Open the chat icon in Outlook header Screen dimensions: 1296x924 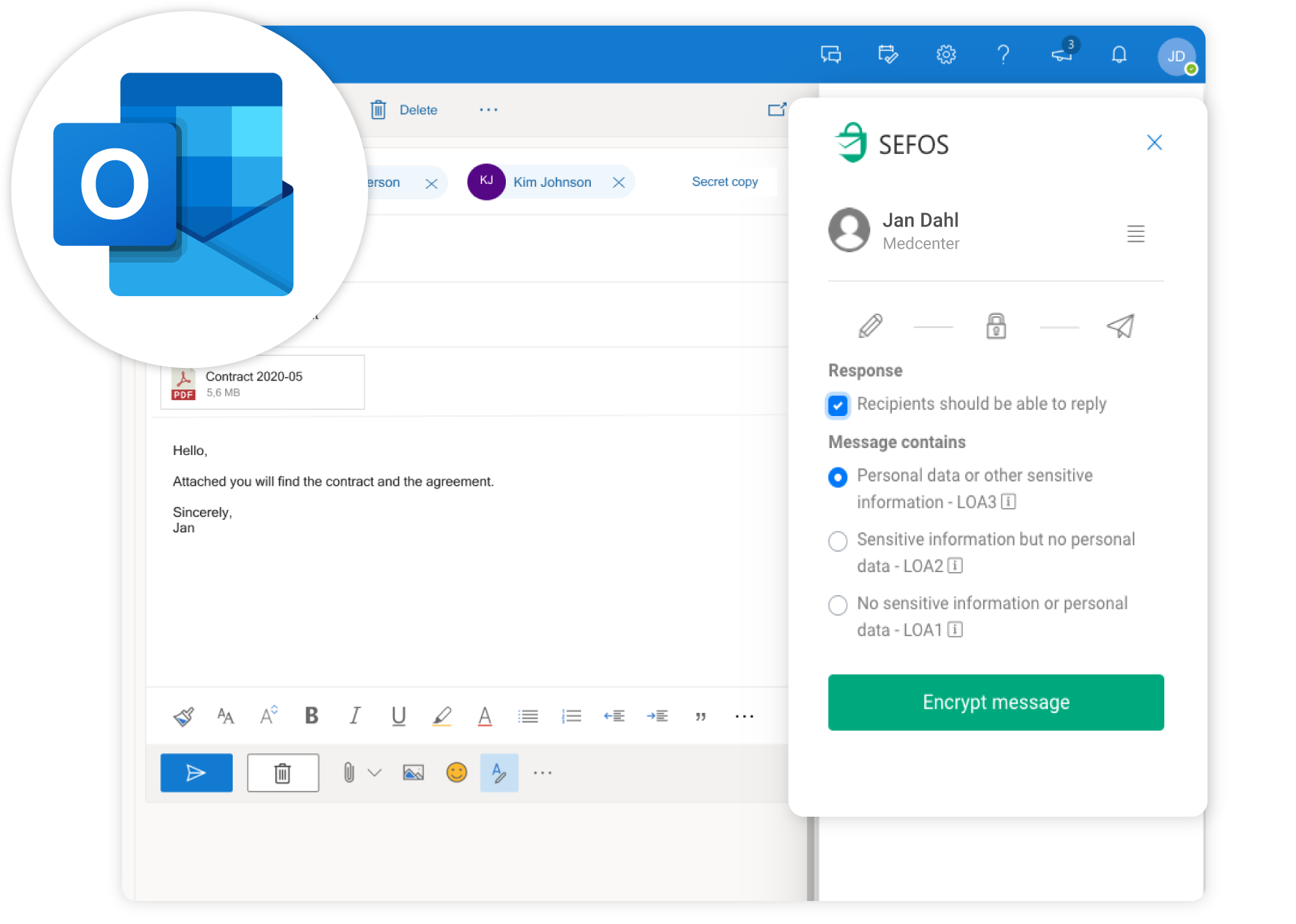831,54
